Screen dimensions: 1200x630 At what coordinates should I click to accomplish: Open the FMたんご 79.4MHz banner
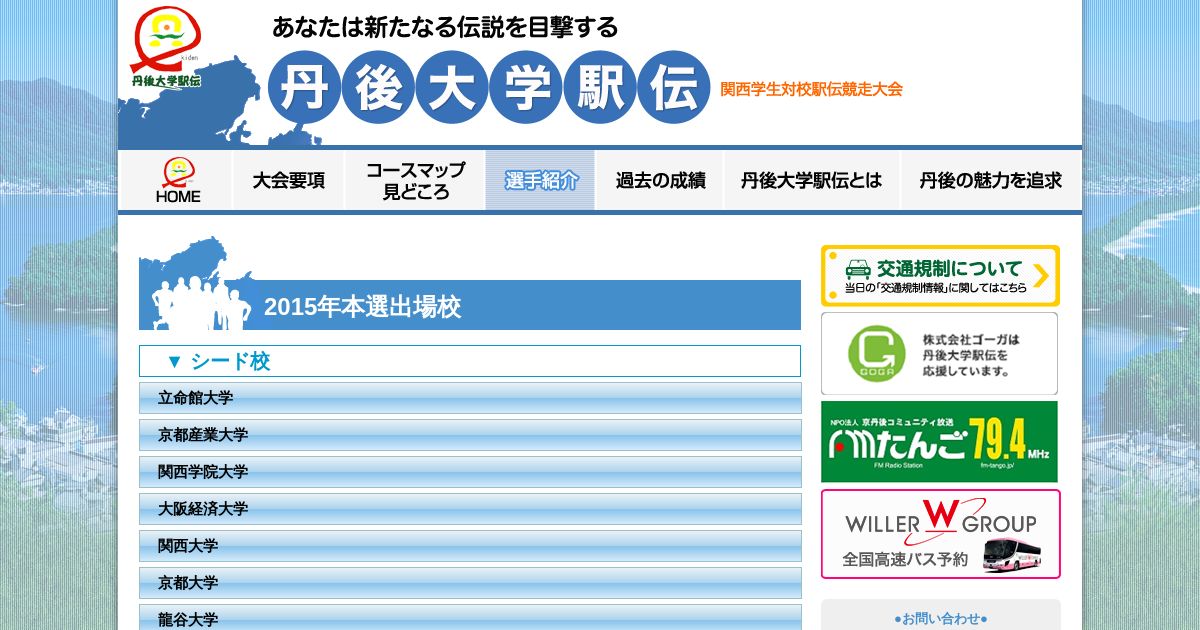[939, 442]
